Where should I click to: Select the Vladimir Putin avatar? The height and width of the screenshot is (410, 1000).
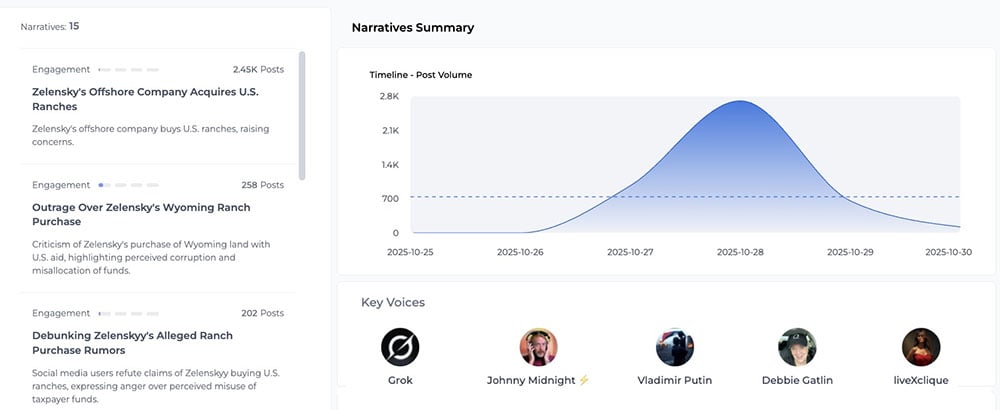pyautogui.click(x=675, y=347)
